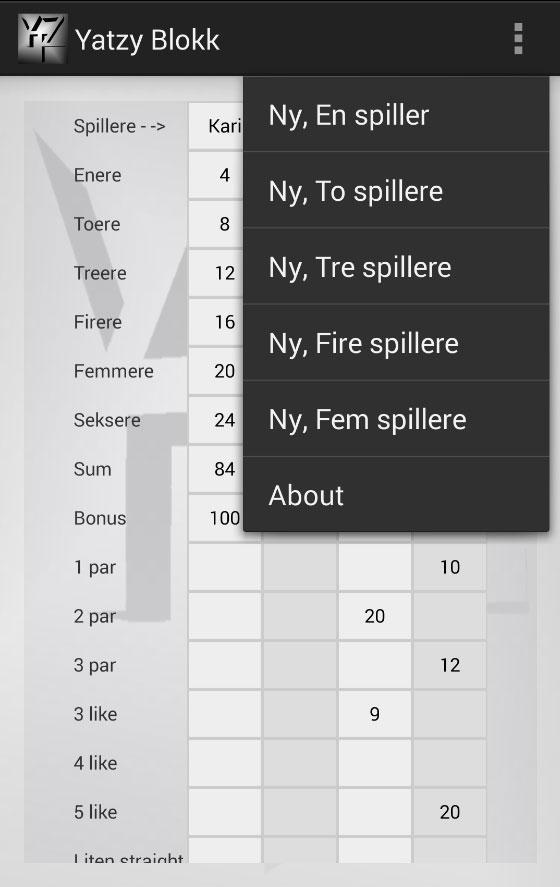Viewport: 560px width, 887px height.
Task: Select Ny, Fem spillere option
Action: click(x=396, y=419)
